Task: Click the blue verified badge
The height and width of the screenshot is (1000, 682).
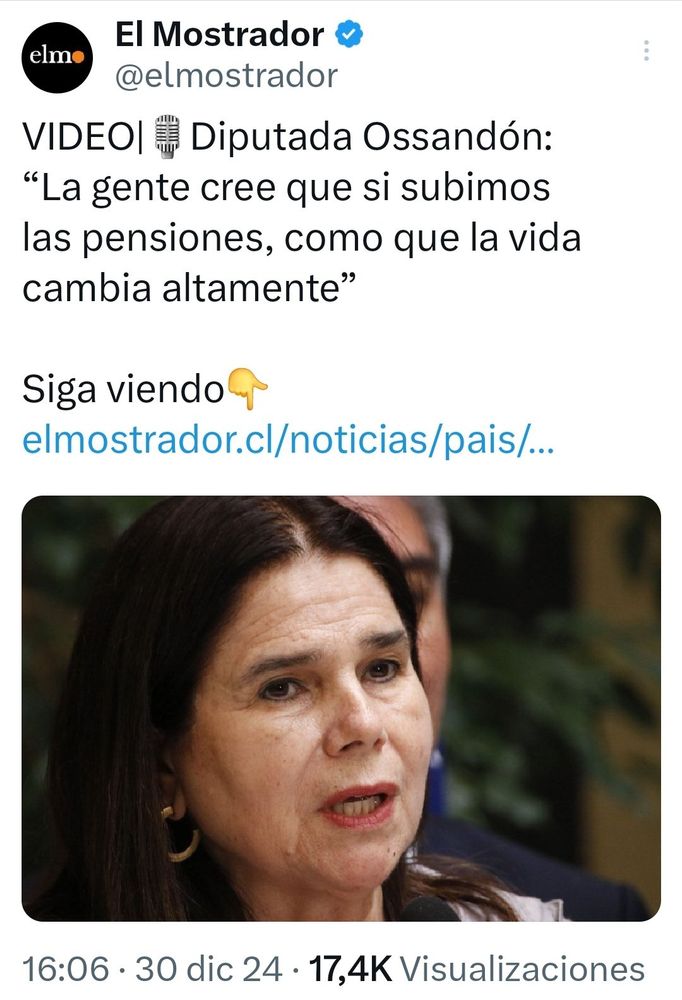Action: tap(350, 34)
